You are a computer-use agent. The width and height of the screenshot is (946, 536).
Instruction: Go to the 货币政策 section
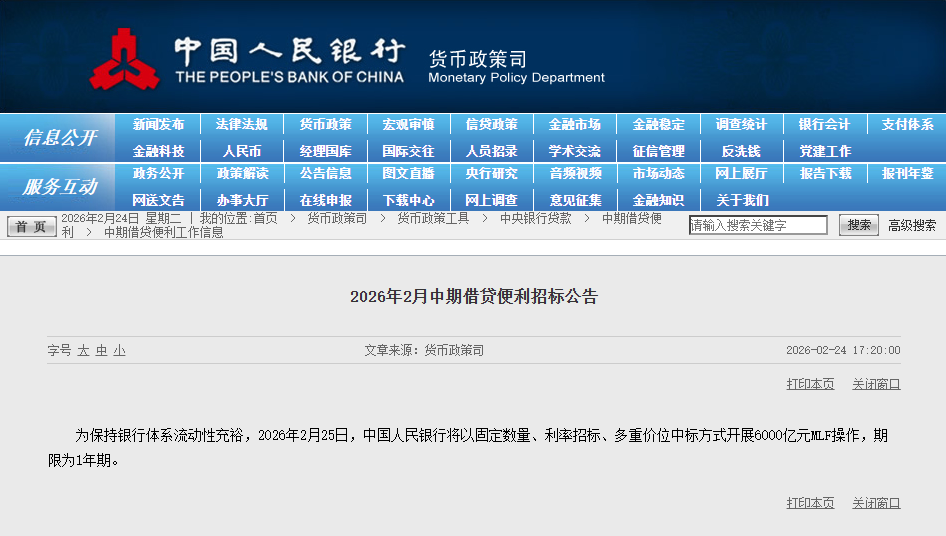(x=325, y=125)
